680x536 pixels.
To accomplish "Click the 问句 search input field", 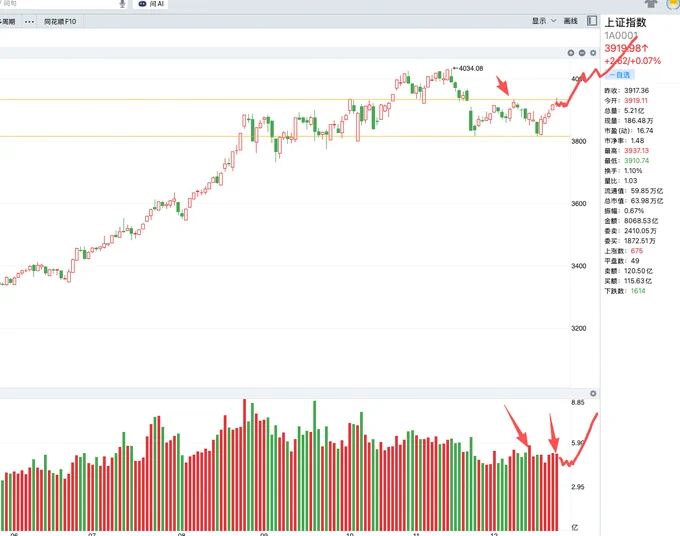I will click(59, 4).
